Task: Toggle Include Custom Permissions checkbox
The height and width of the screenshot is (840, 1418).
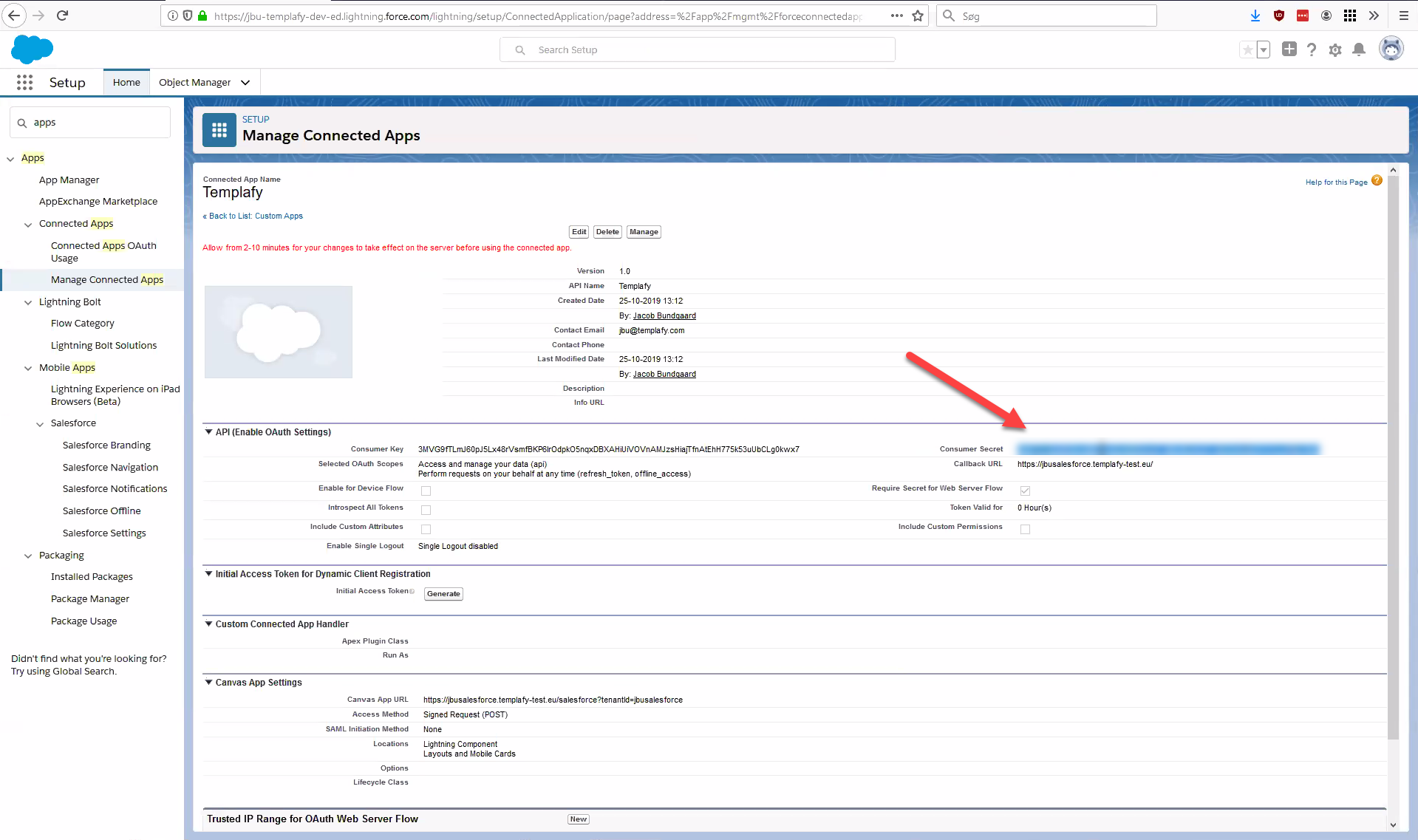Action: (x=1025, y=529)
